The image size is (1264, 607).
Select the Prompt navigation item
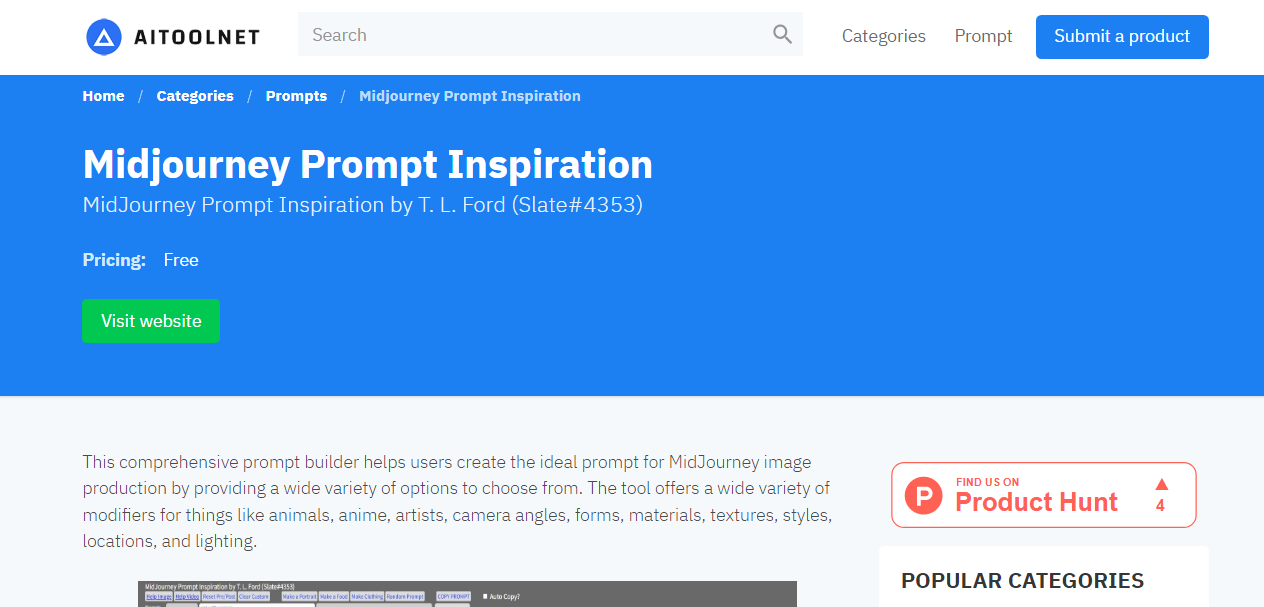(x=983, y=36)
